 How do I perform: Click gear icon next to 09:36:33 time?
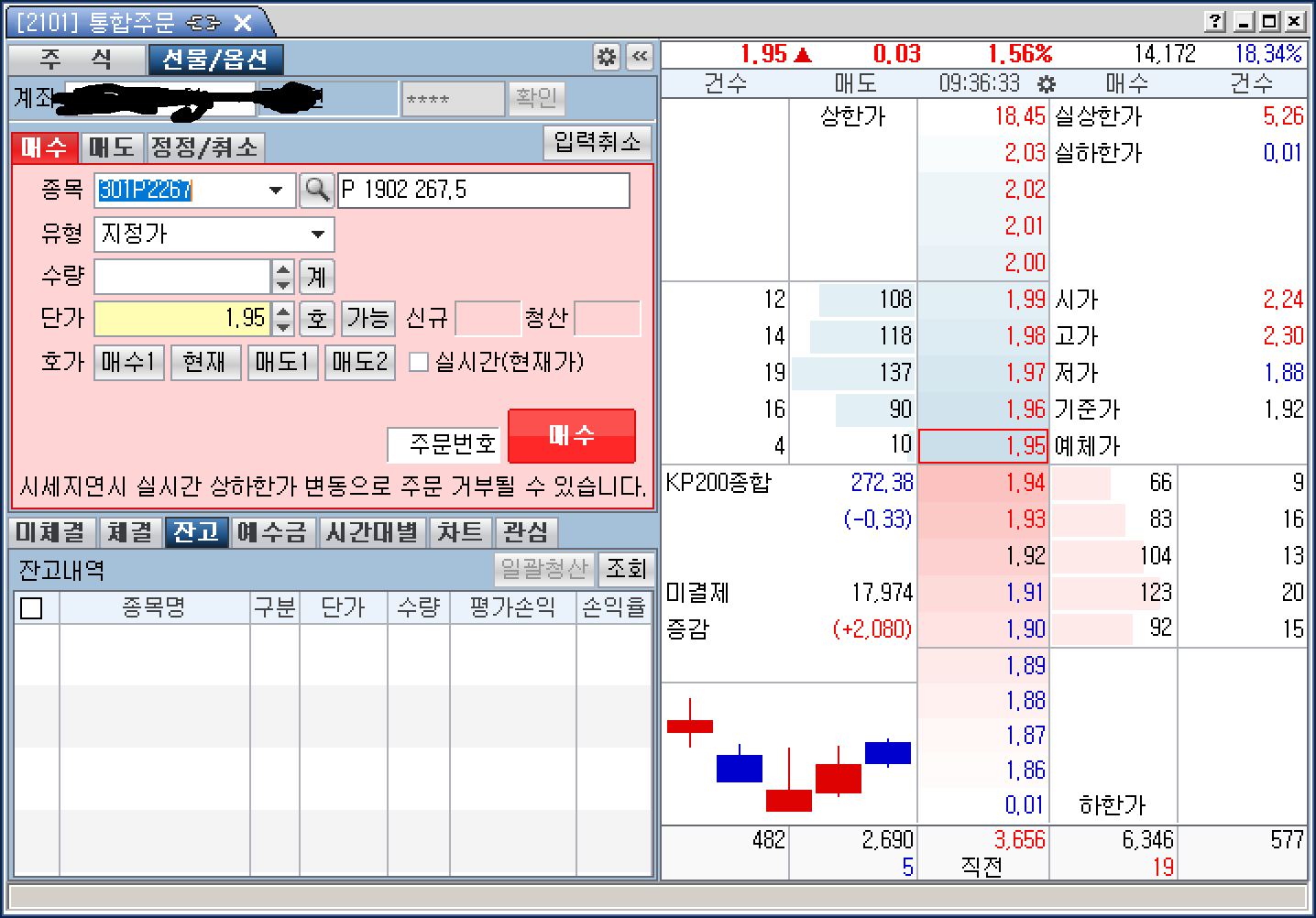pyautogui.click(x=1047, y=84)
